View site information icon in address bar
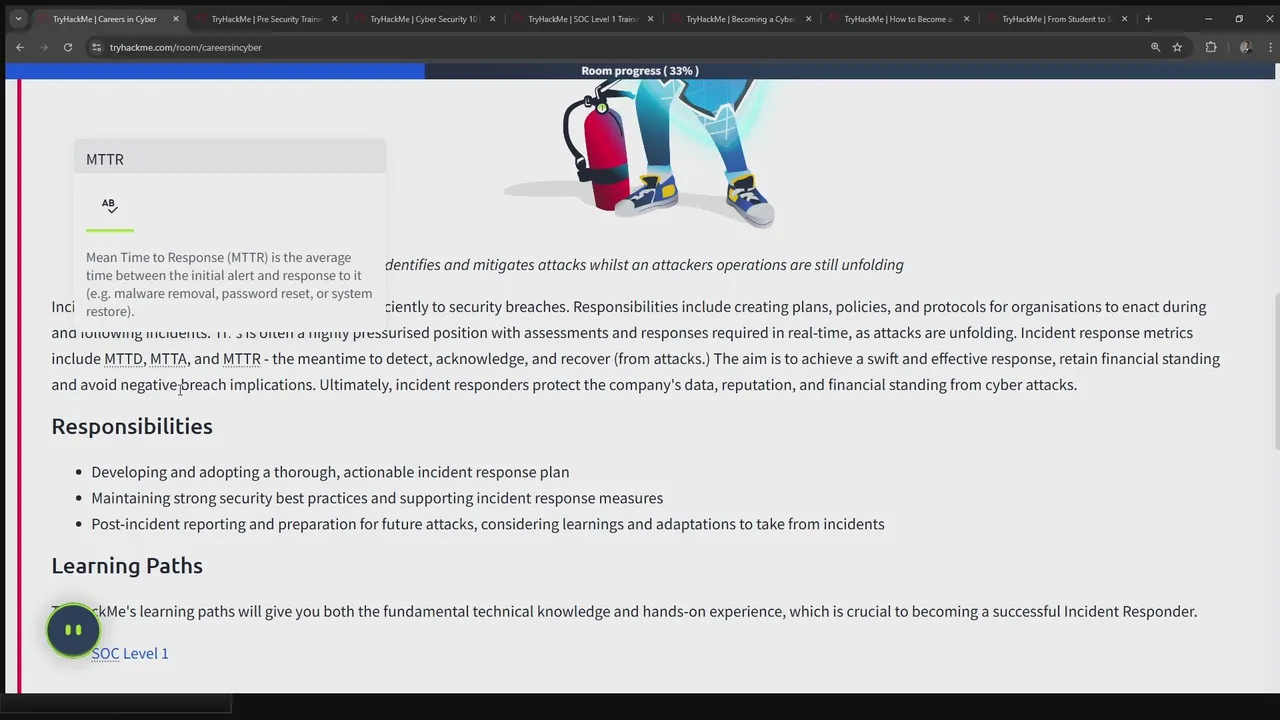 [96, 47]
